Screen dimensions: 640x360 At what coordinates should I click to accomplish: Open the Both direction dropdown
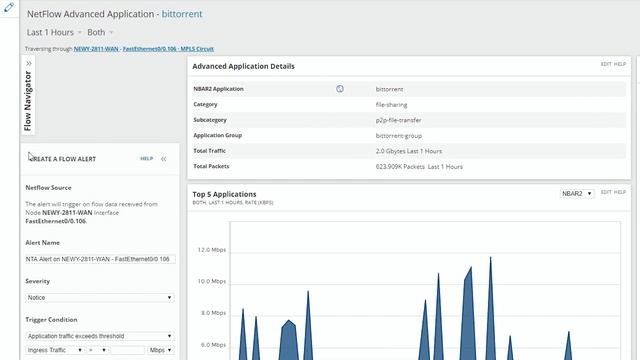point(100,32)
